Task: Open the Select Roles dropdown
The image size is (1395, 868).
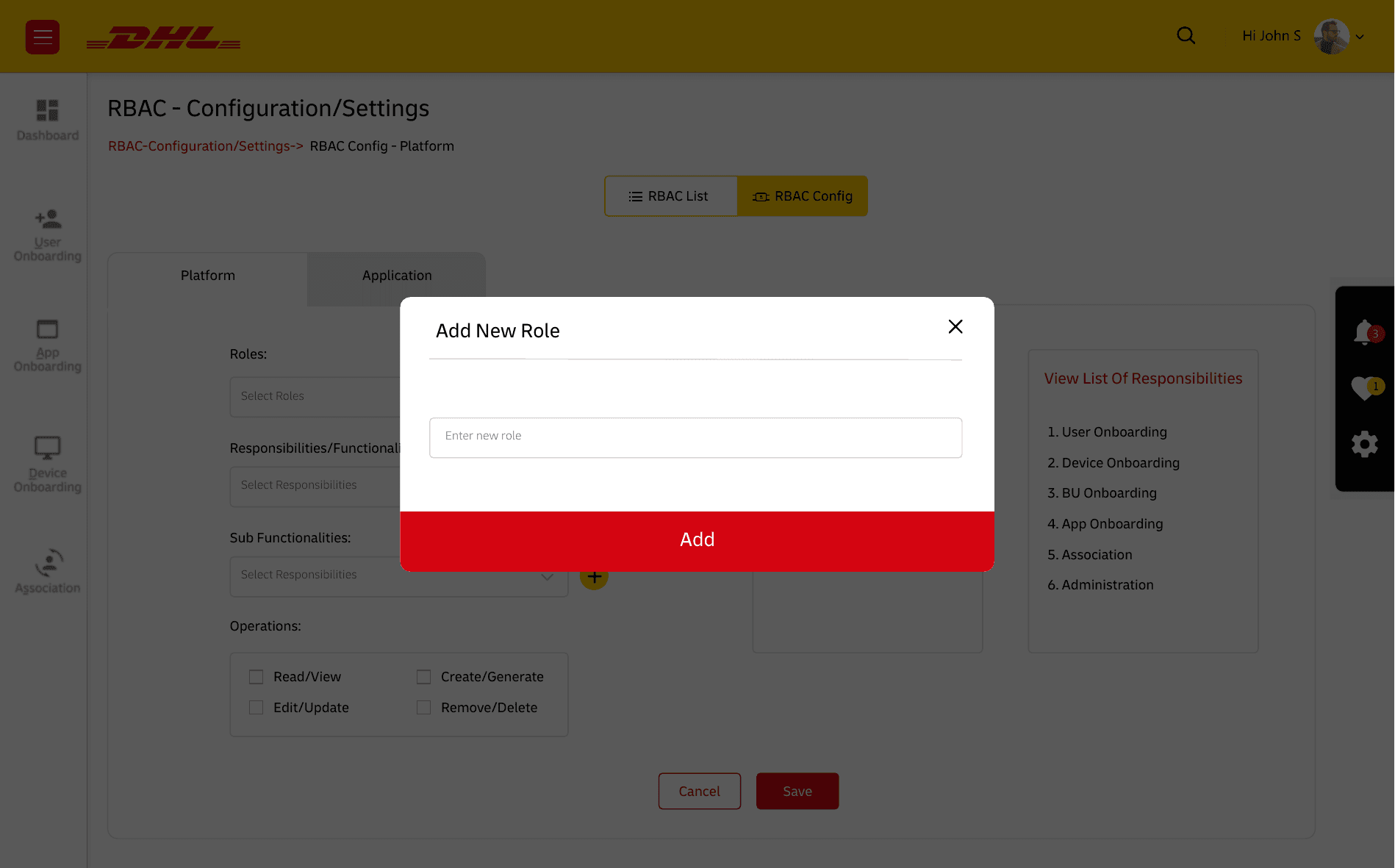Action: pos(315,397)
